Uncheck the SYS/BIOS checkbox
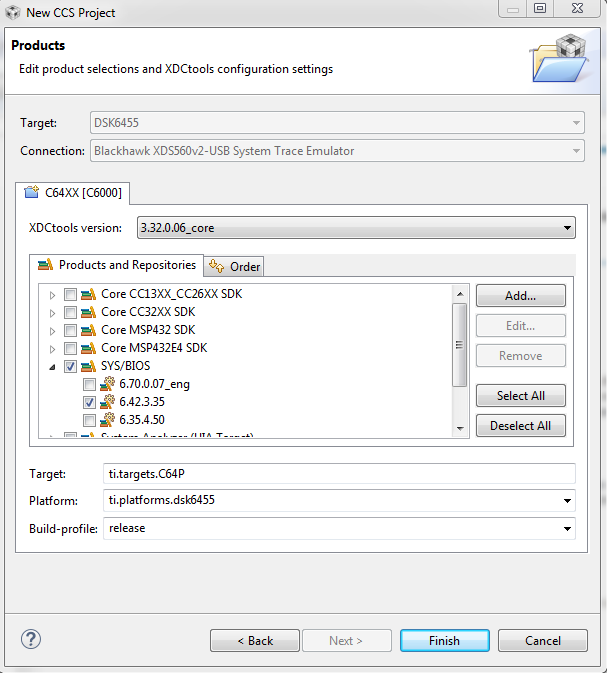The height and width of the screenshot is (673, 607). point(70,367)
